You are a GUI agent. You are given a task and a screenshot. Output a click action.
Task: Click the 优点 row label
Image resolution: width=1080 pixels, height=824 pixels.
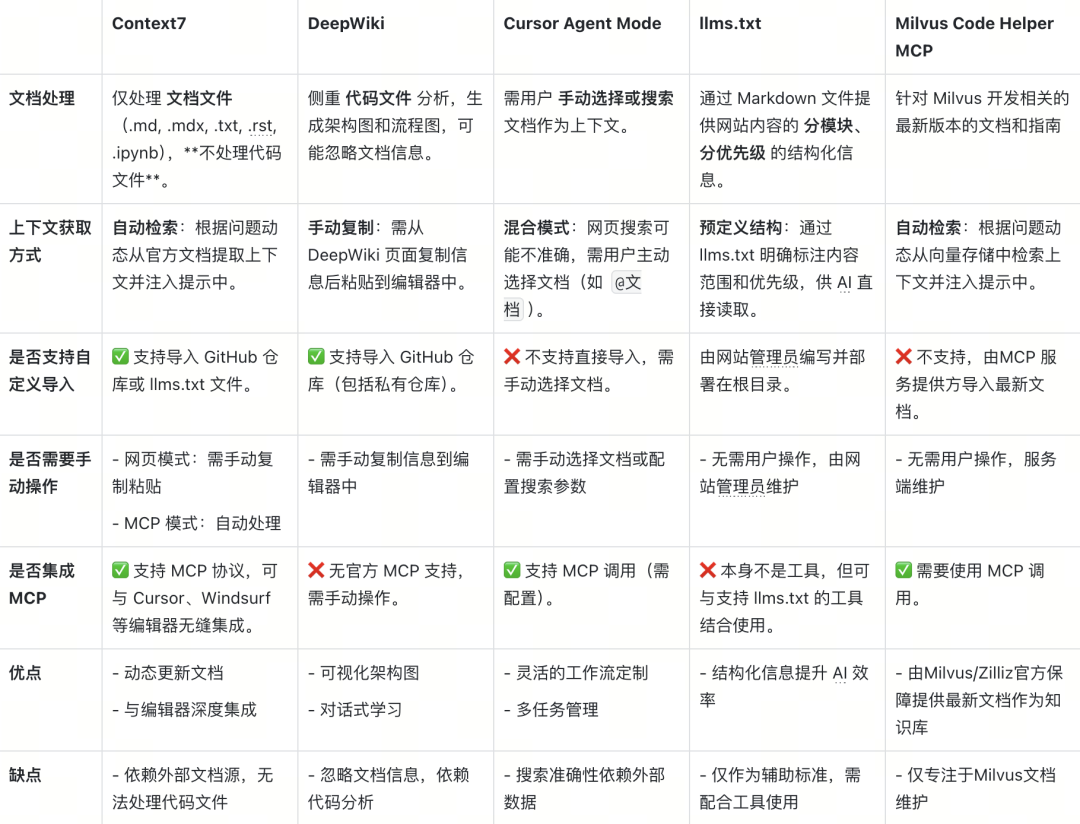pos(25,673)
